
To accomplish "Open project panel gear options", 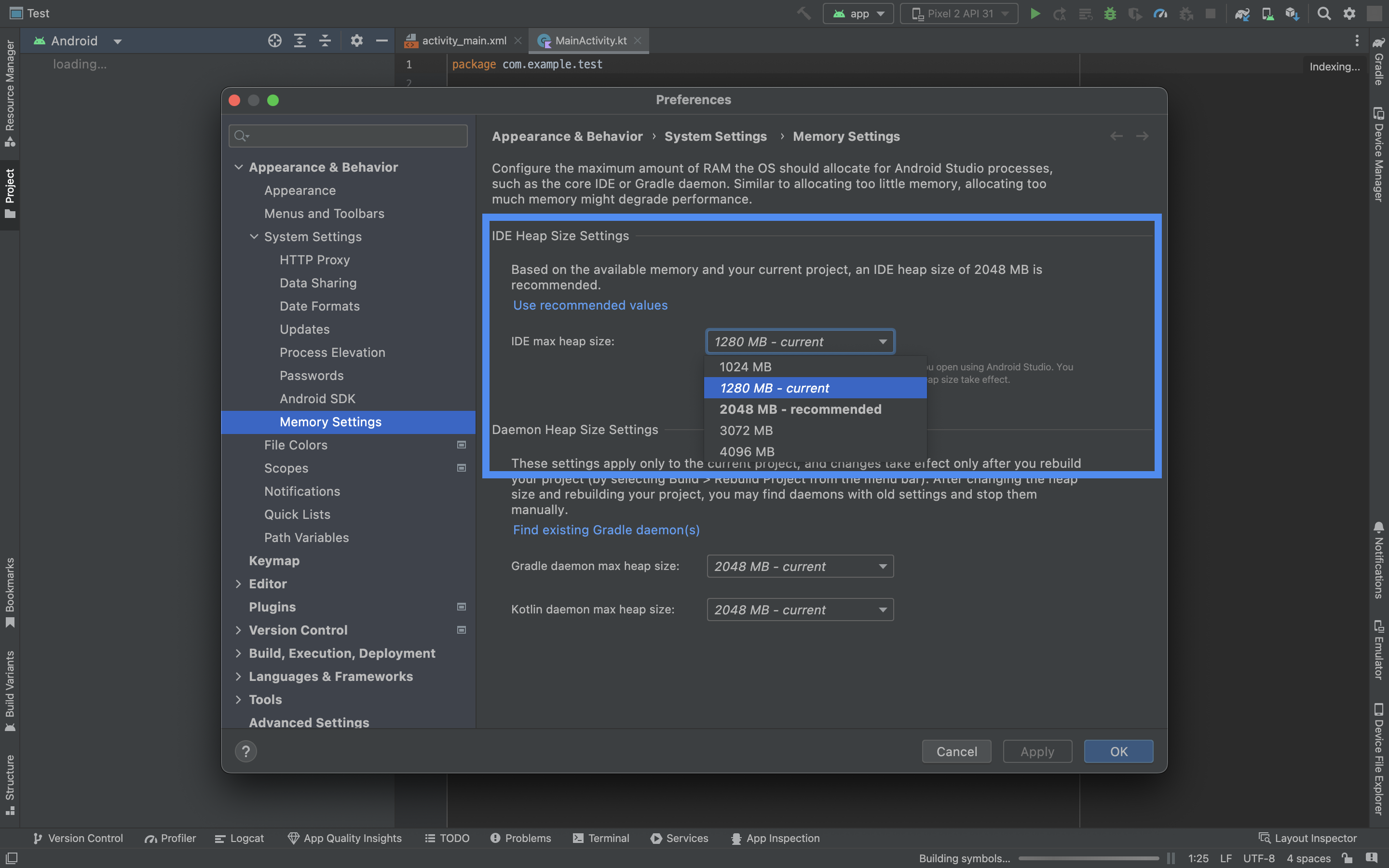I will tap(356, 41).
